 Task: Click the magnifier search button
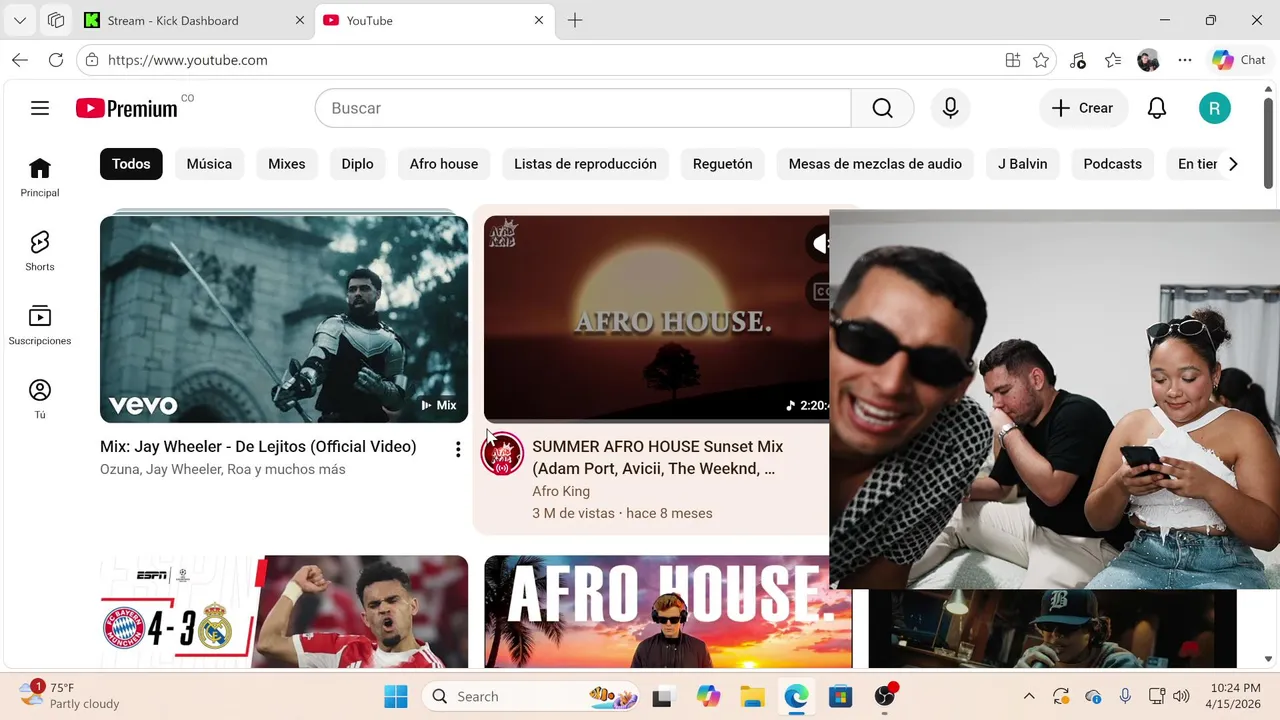point(882,108)
